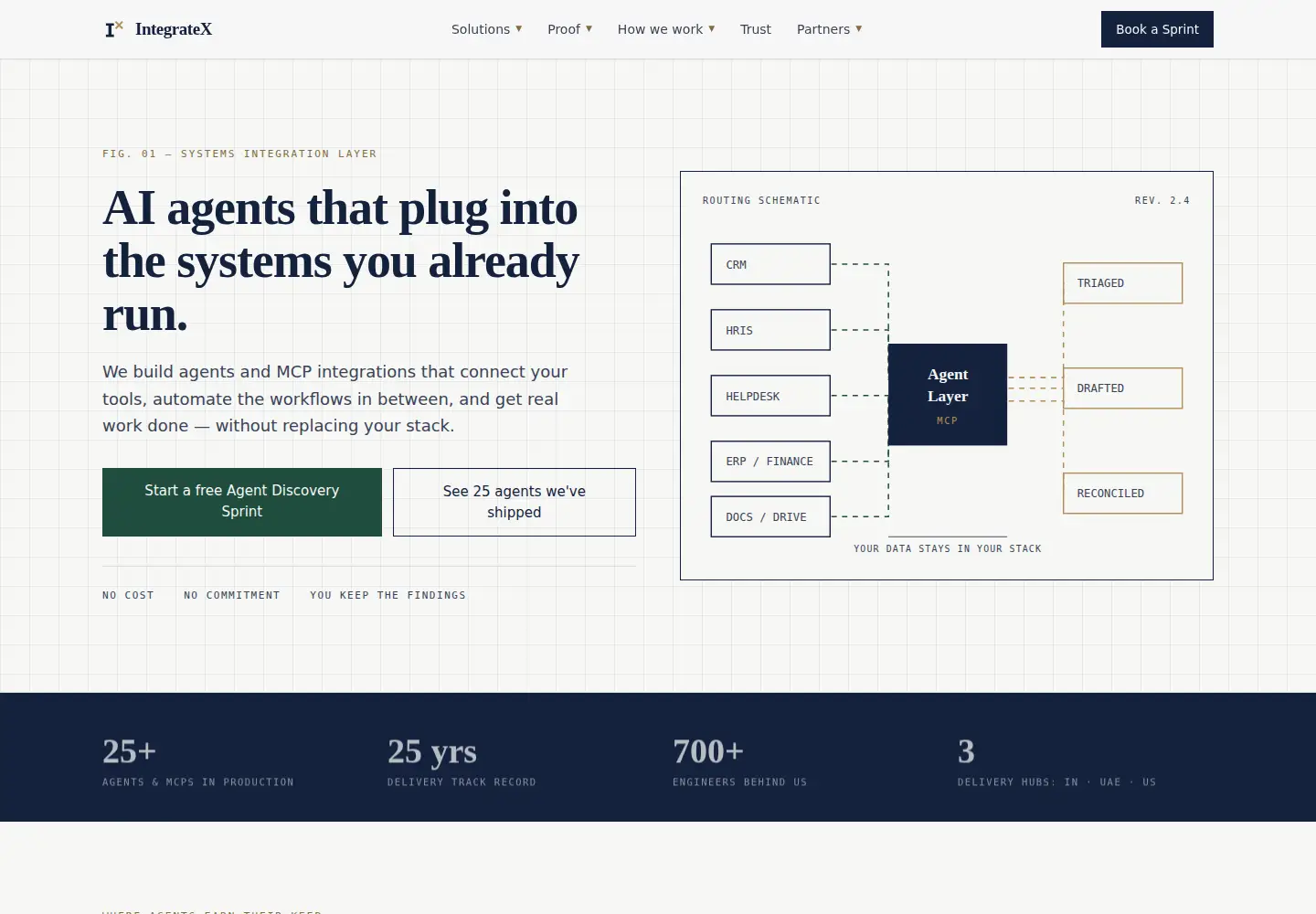Click the 3 delivery hubs stat
The height and width of the screenshot is (914, 1316).
(x=1057, y=760)
